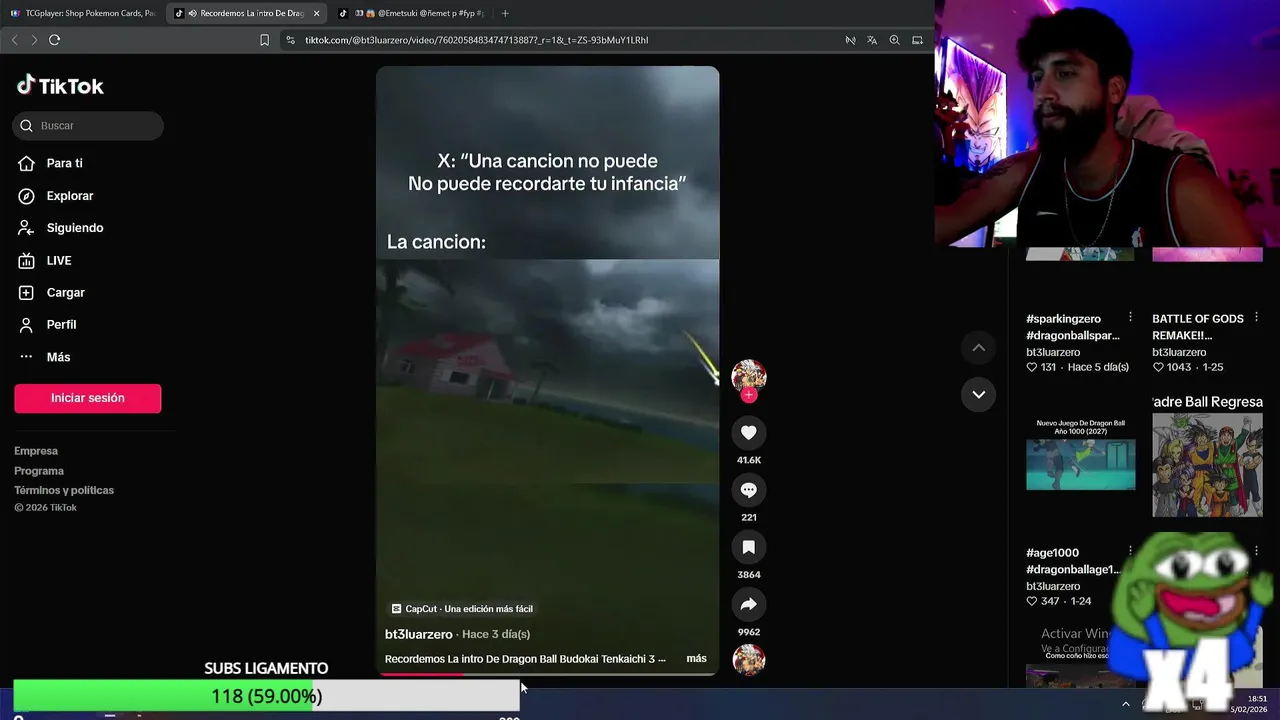
Task: Open options for BATTLE OF GODS video
Action: point(1256,317)
